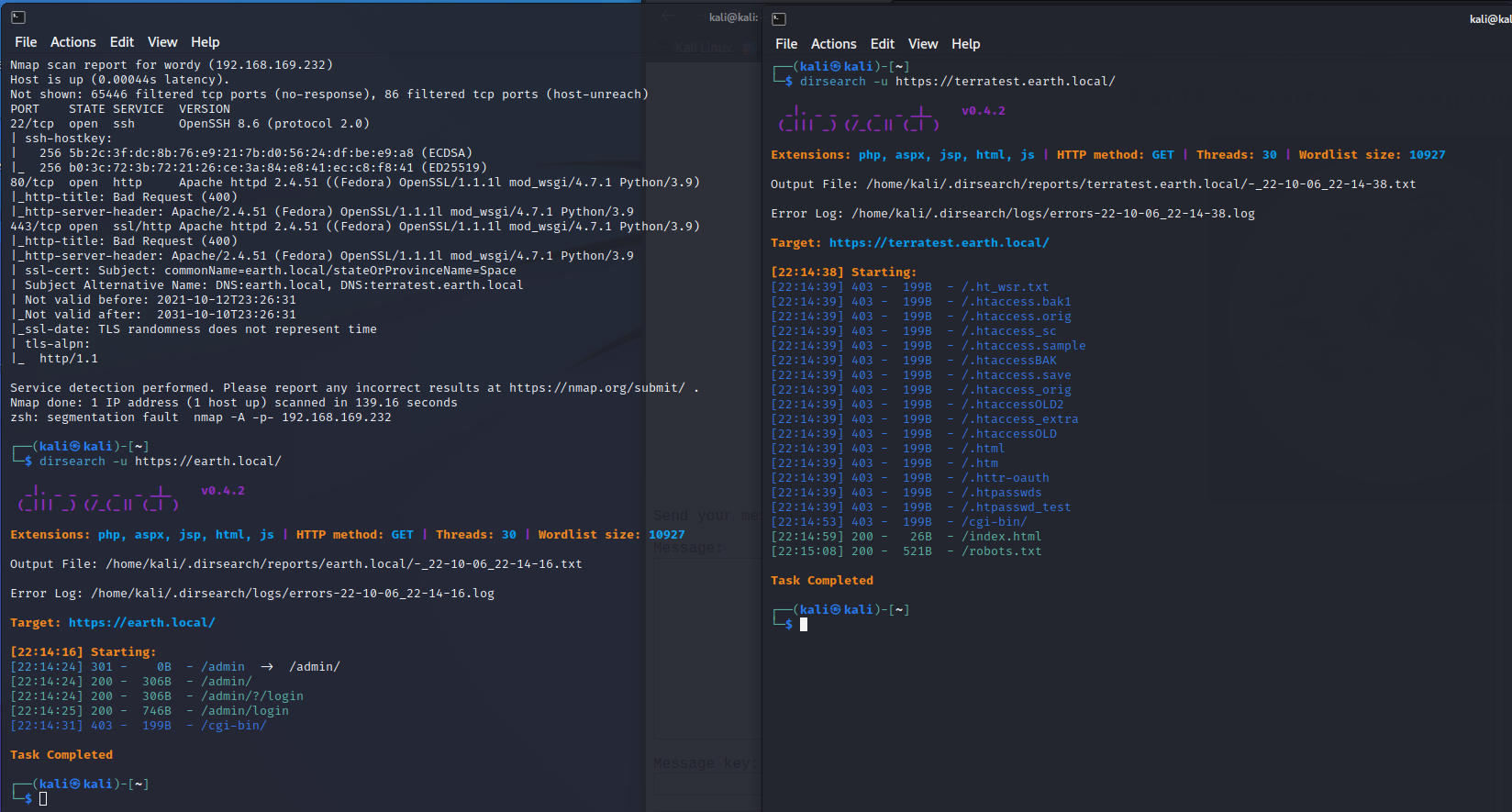
Task: Click the /.ht_wsr.txt result row
Action: 910,287
